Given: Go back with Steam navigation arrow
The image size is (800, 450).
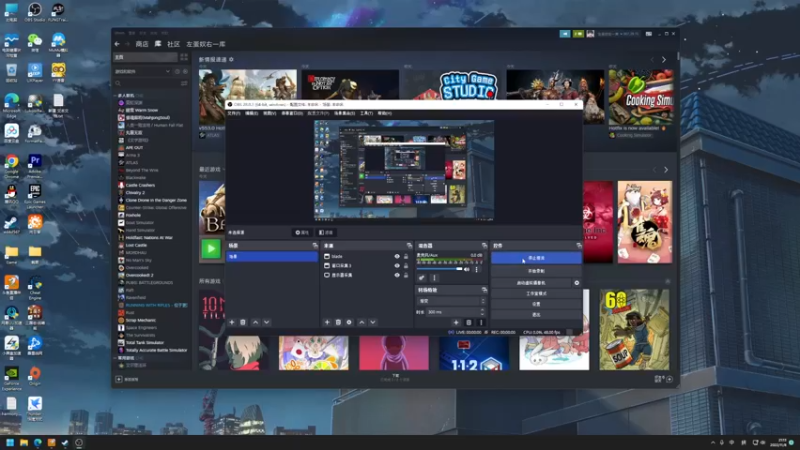Looking at the screenshot, I should click(x=117, y=44).
